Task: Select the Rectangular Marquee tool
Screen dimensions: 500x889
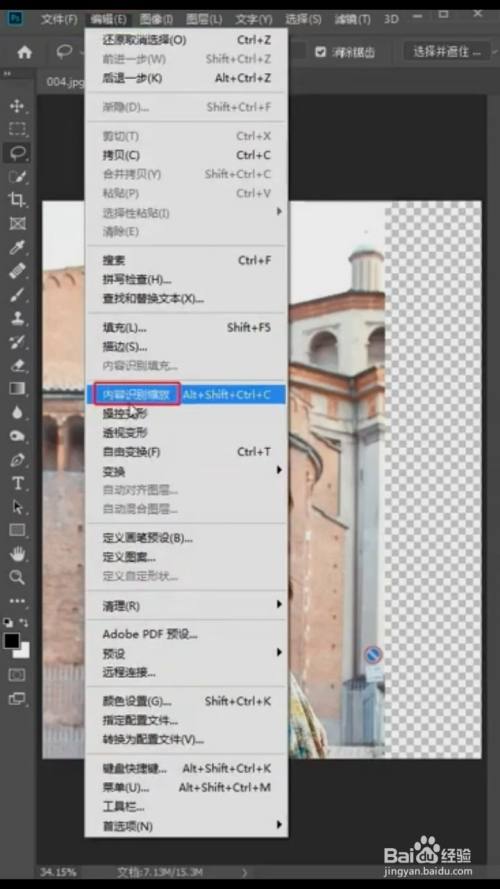Action: [x=18, y=129]
